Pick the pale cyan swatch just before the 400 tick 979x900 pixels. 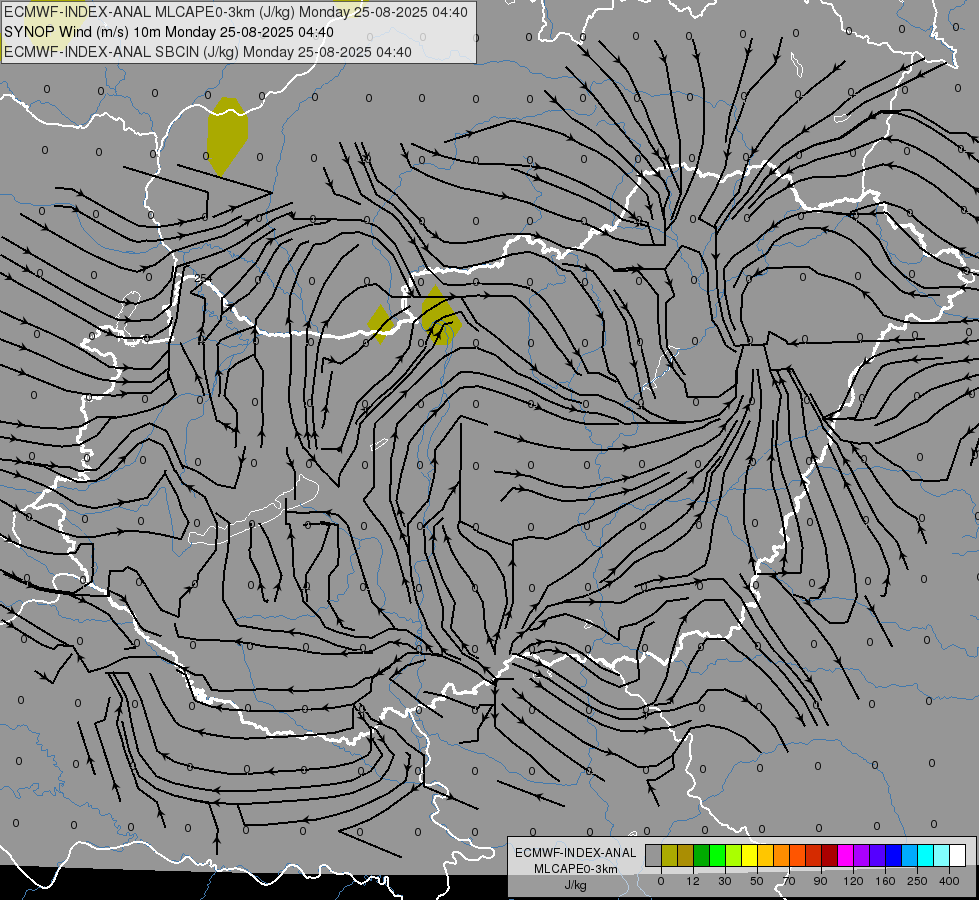pos(942,855)
